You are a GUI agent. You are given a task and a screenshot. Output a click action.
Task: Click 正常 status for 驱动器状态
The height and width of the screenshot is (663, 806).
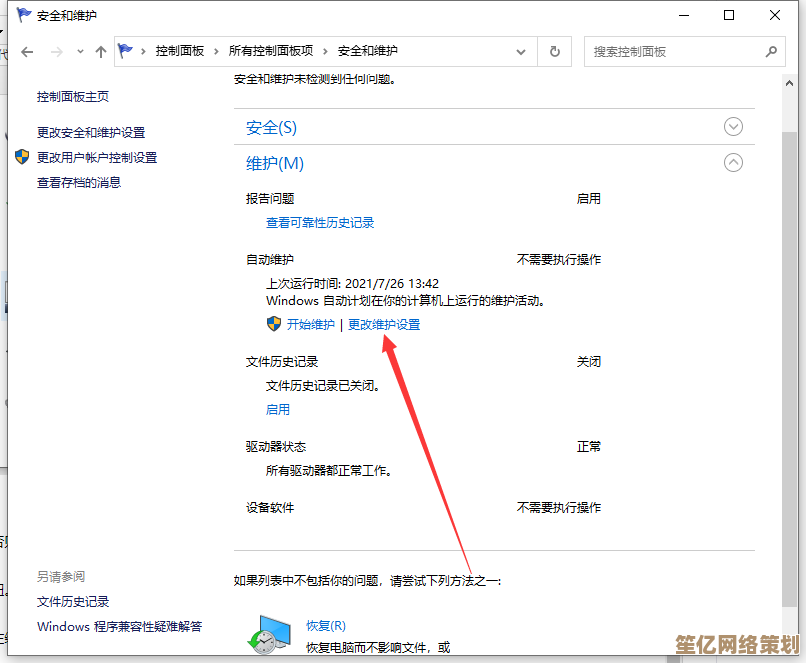pyautogui.click(x=589, y=447)
